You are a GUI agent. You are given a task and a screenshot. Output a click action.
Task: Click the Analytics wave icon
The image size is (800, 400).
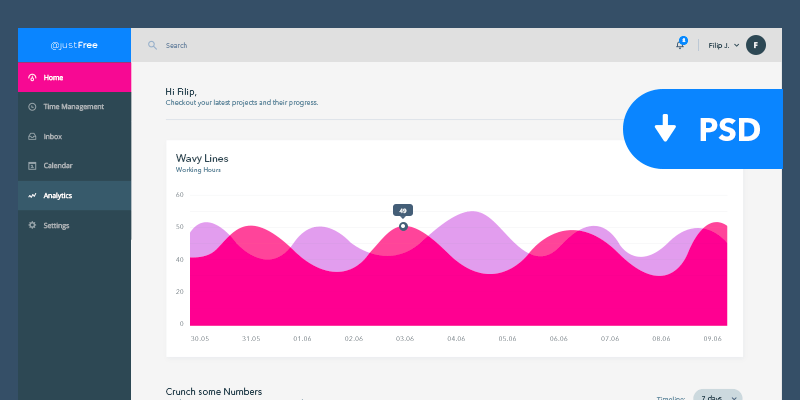click(x=32, y=195)
